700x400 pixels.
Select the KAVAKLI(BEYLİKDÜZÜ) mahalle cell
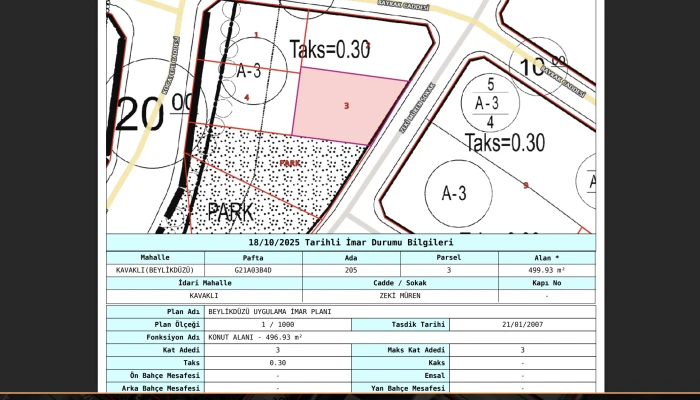click(155, 270)
